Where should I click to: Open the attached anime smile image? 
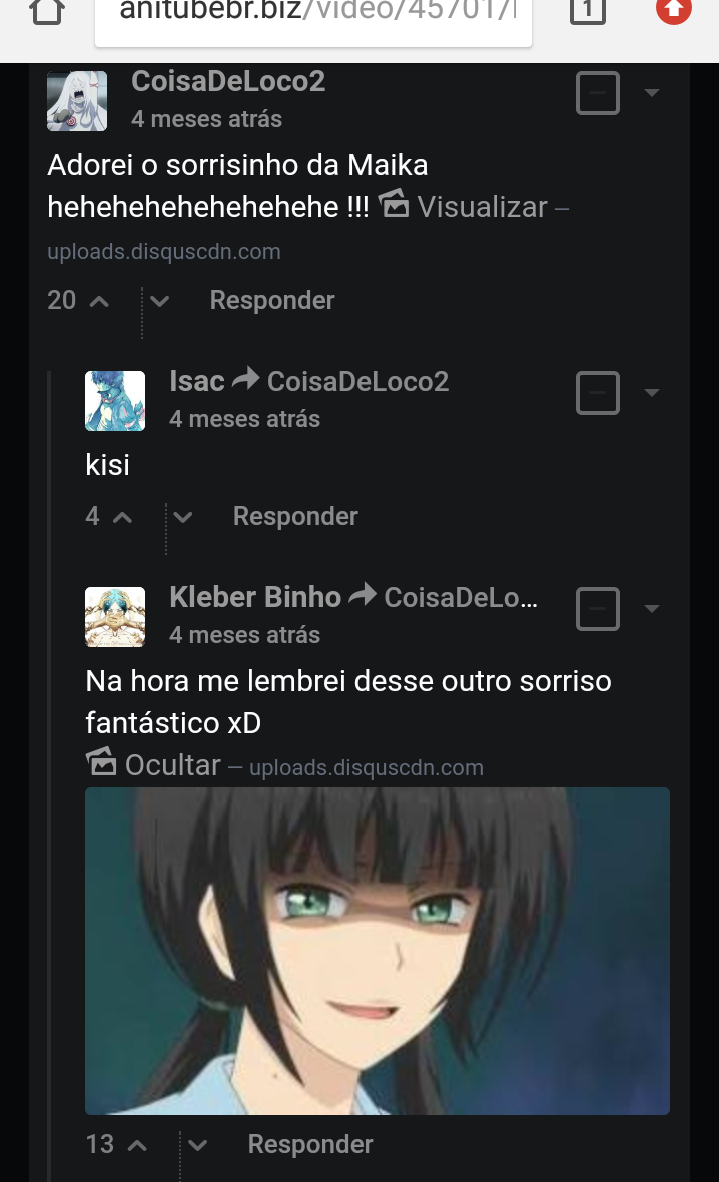[x=377, y=950]
